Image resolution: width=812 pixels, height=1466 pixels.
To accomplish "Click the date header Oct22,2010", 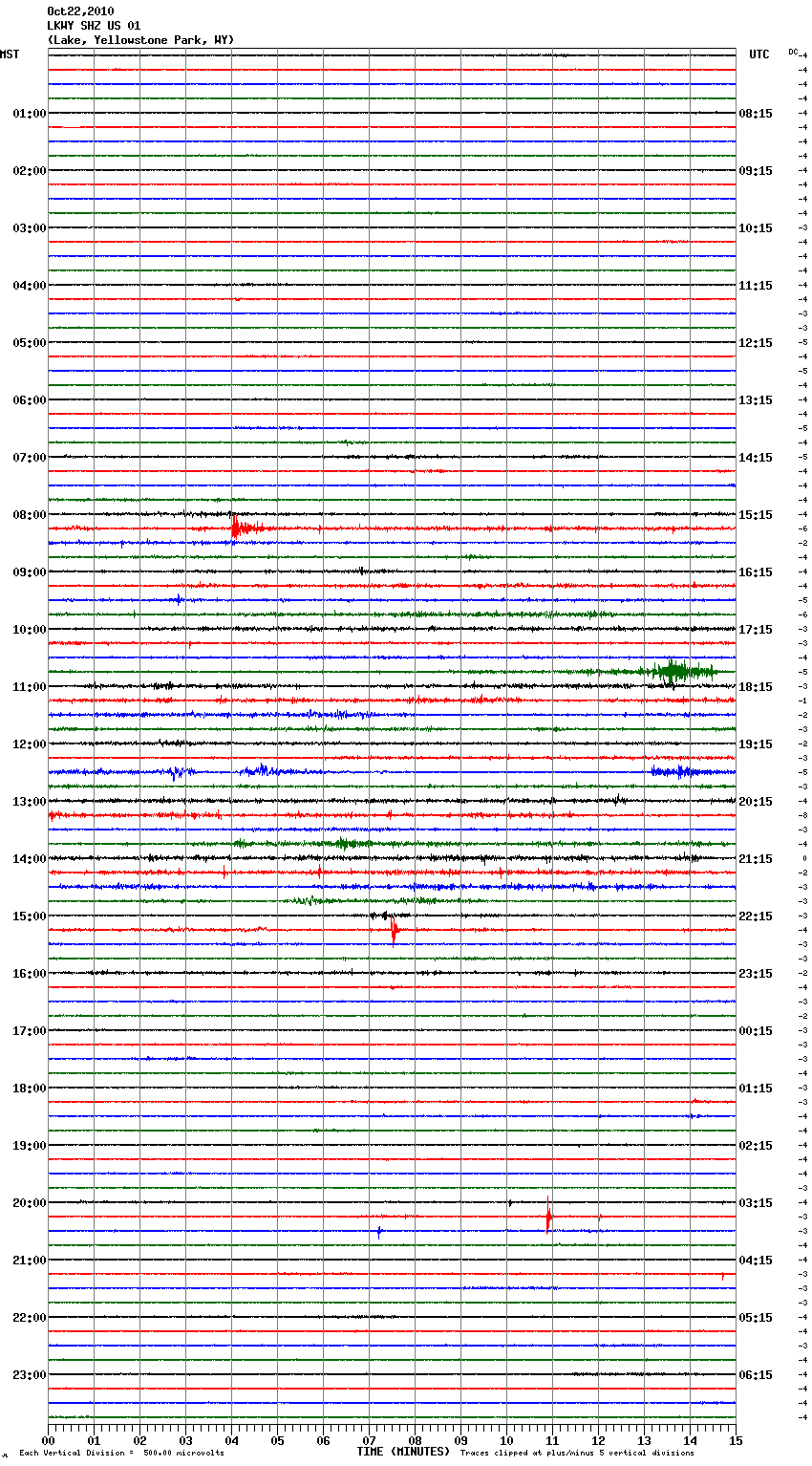I will [80, 11].
